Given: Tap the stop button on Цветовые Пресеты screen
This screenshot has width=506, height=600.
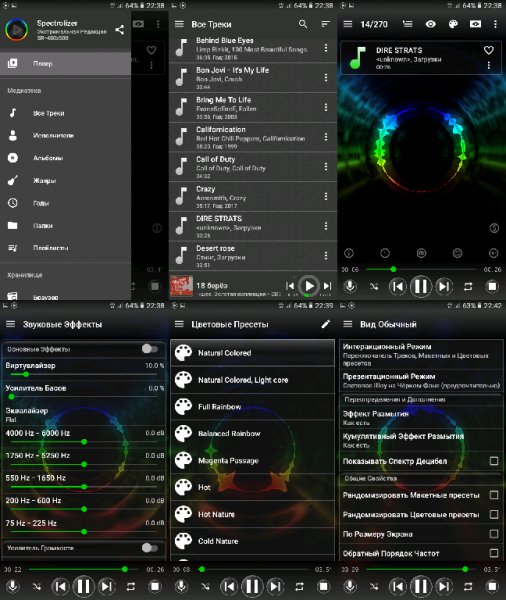Looking at the screenshot, I should pos(323,586).
